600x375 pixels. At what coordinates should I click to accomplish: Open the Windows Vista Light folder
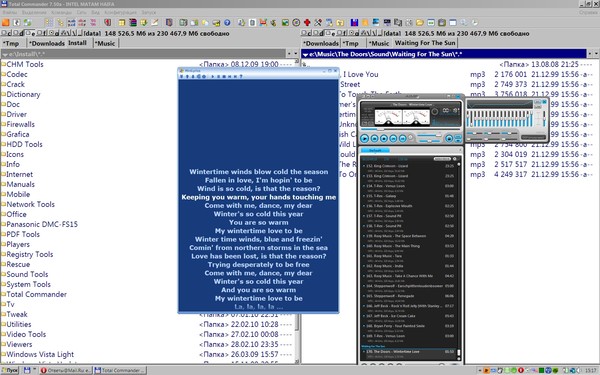[40, 354]
